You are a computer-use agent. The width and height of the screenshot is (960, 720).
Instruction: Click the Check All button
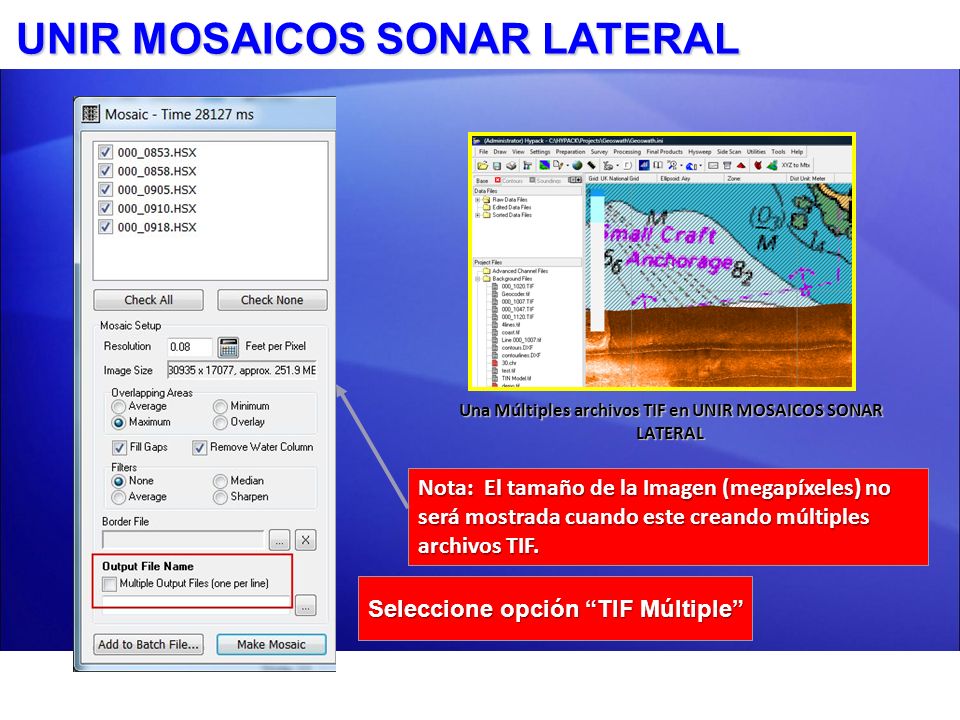[148, 300]
